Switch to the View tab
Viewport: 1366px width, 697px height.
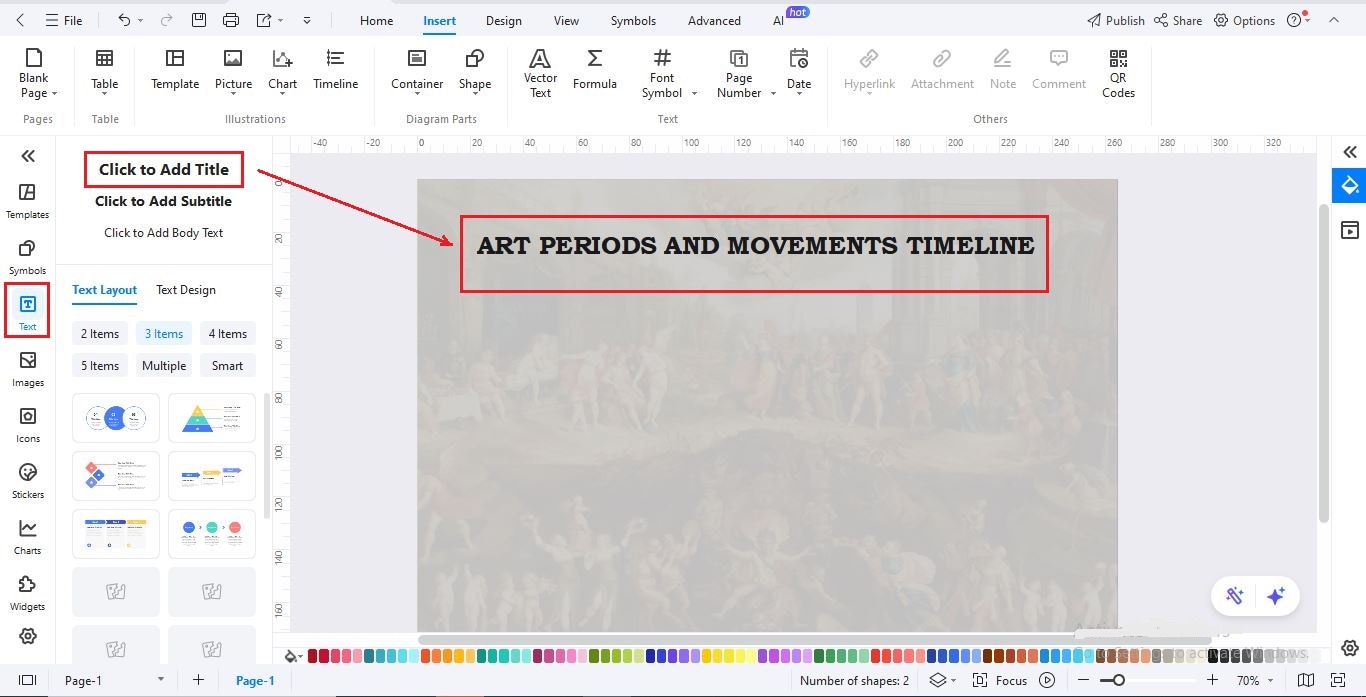coord(566,20)
